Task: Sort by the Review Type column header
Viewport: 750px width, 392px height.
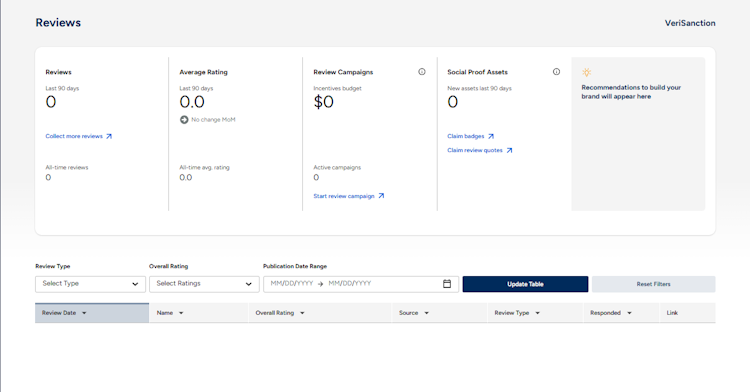Action: 535,313
